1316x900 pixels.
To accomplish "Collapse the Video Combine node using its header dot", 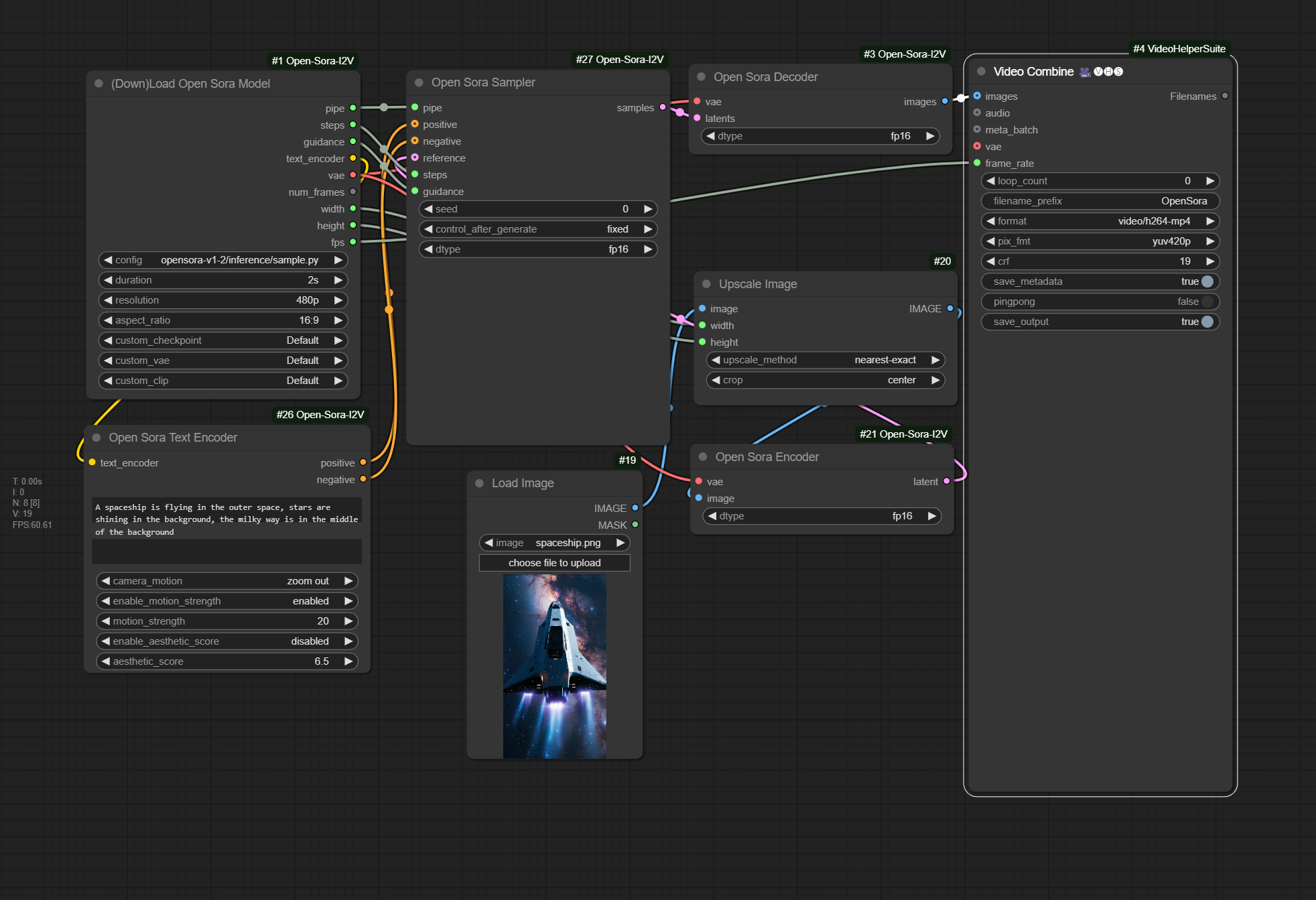I will (x=981, y=71).
